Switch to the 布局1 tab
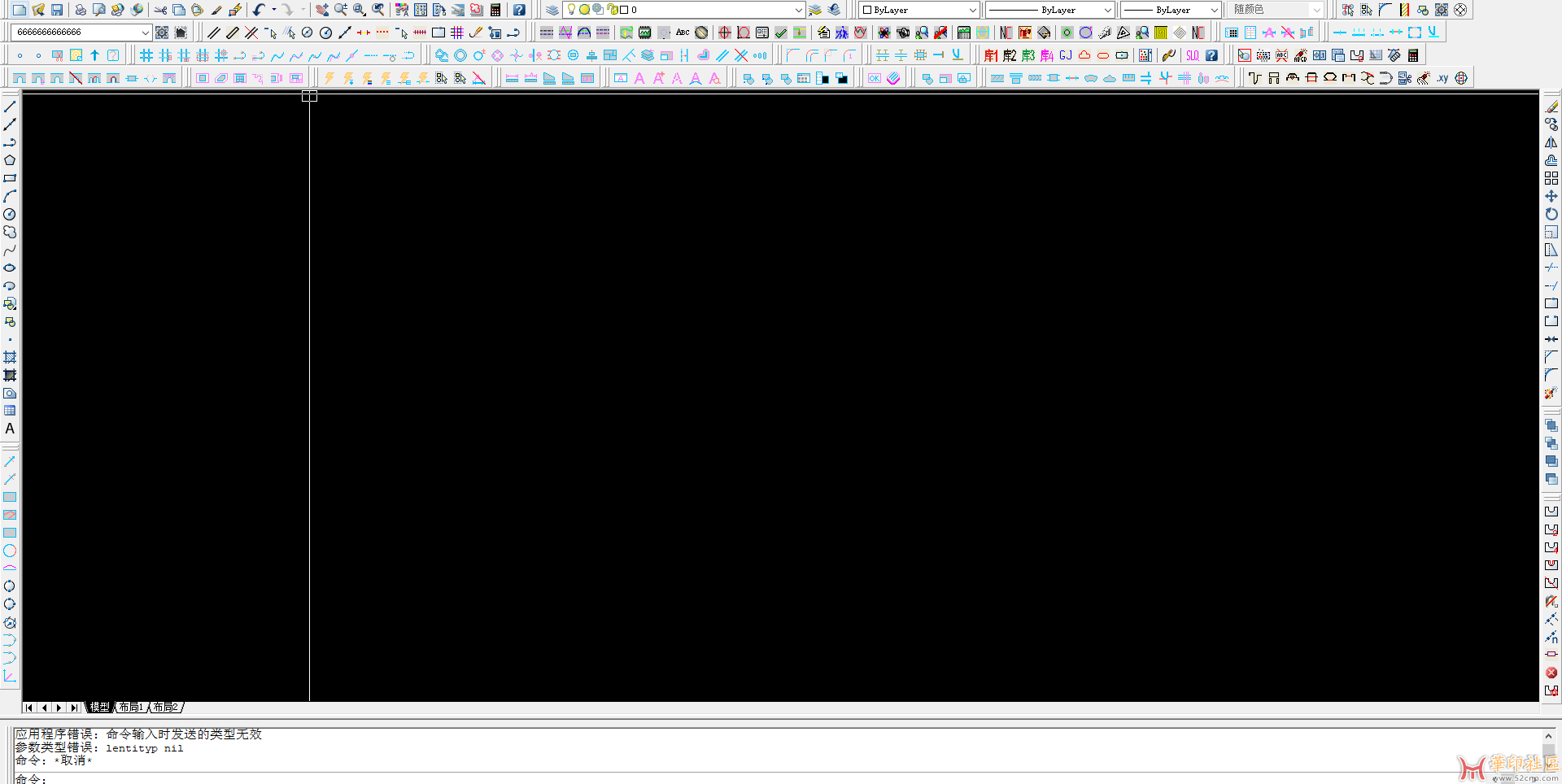Image resolution: width=1562 pixels, height=784 pixels. (131, 708)
